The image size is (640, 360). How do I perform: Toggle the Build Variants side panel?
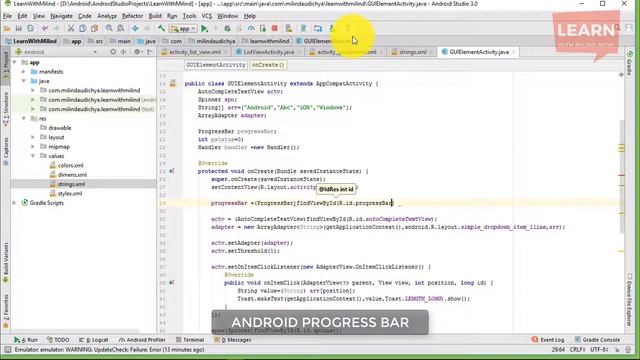pos(6,263)
